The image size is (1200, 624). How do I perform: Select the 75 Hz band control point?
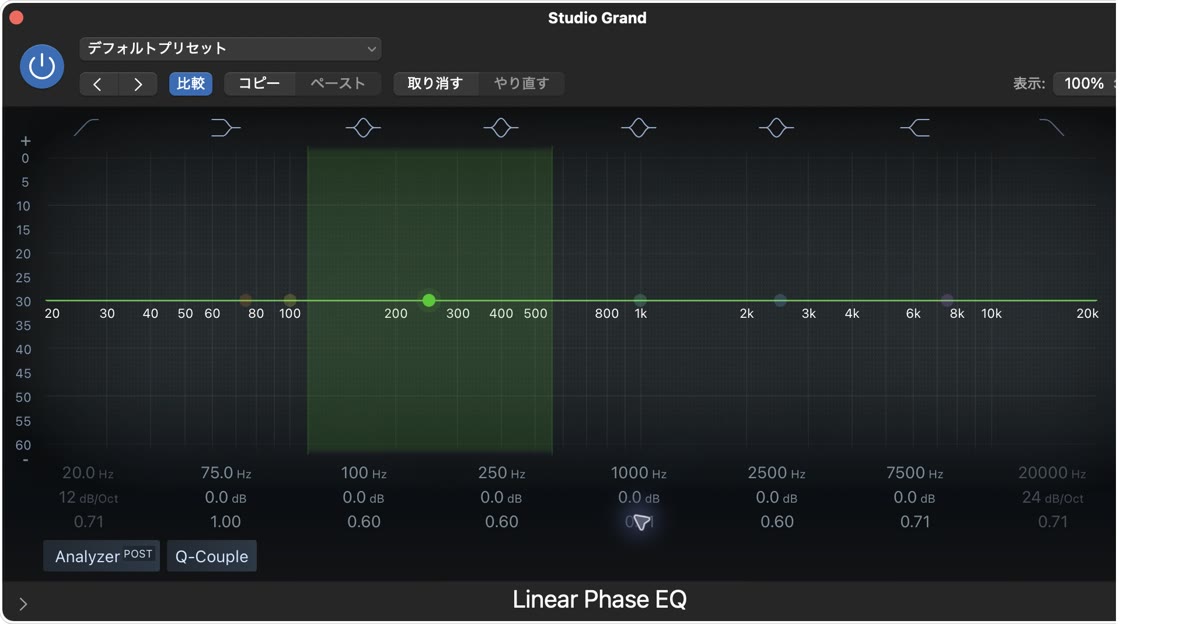tap(245, 300)
